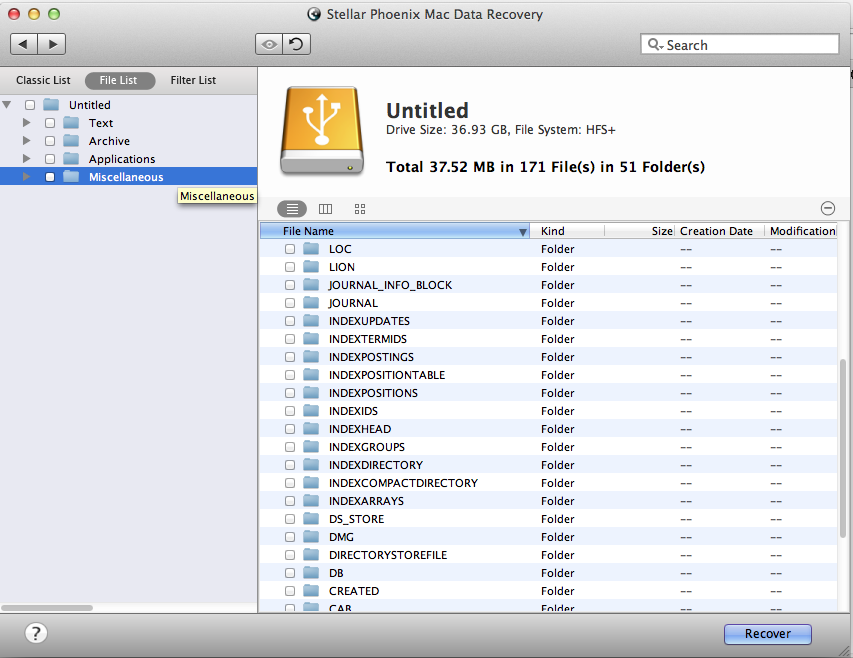Click the File Name sort arrow
853x658 pixels.
click(x=522, y=232)
